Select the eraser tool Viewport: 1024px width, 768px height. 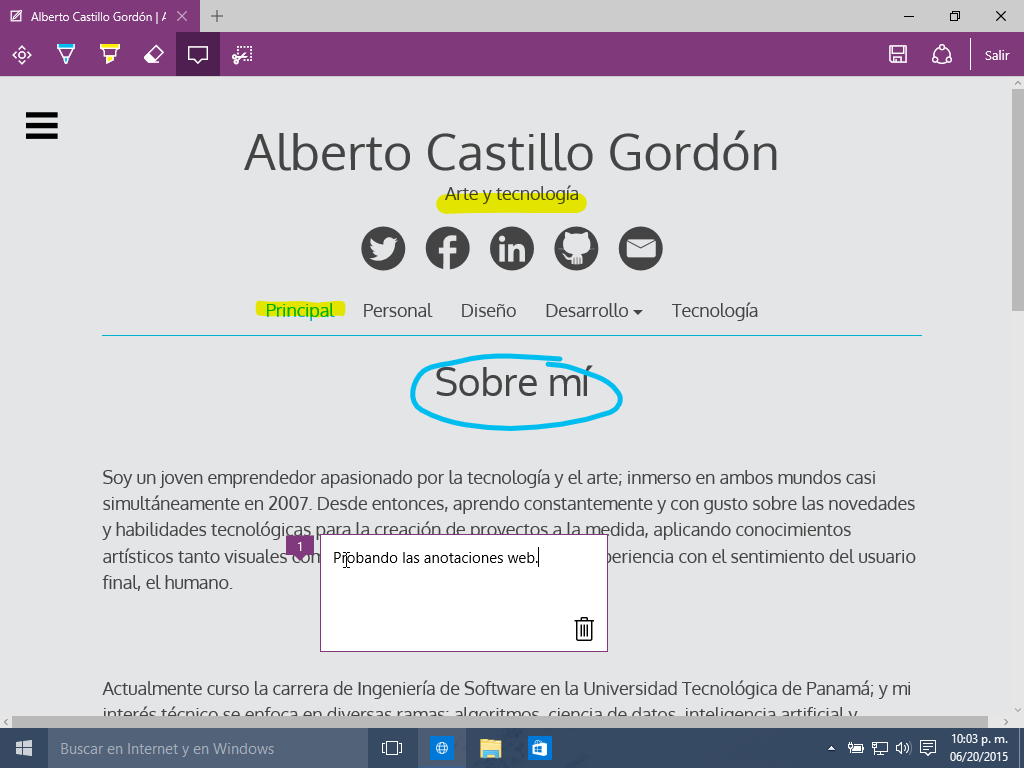tap(153, 55)
